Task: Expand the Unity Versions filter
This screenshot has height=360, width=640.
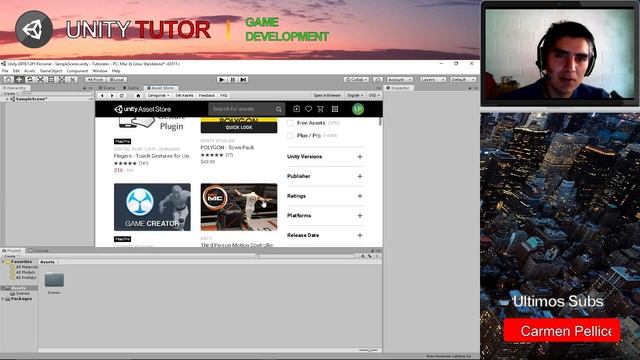Action: click(x=360, y=157)
